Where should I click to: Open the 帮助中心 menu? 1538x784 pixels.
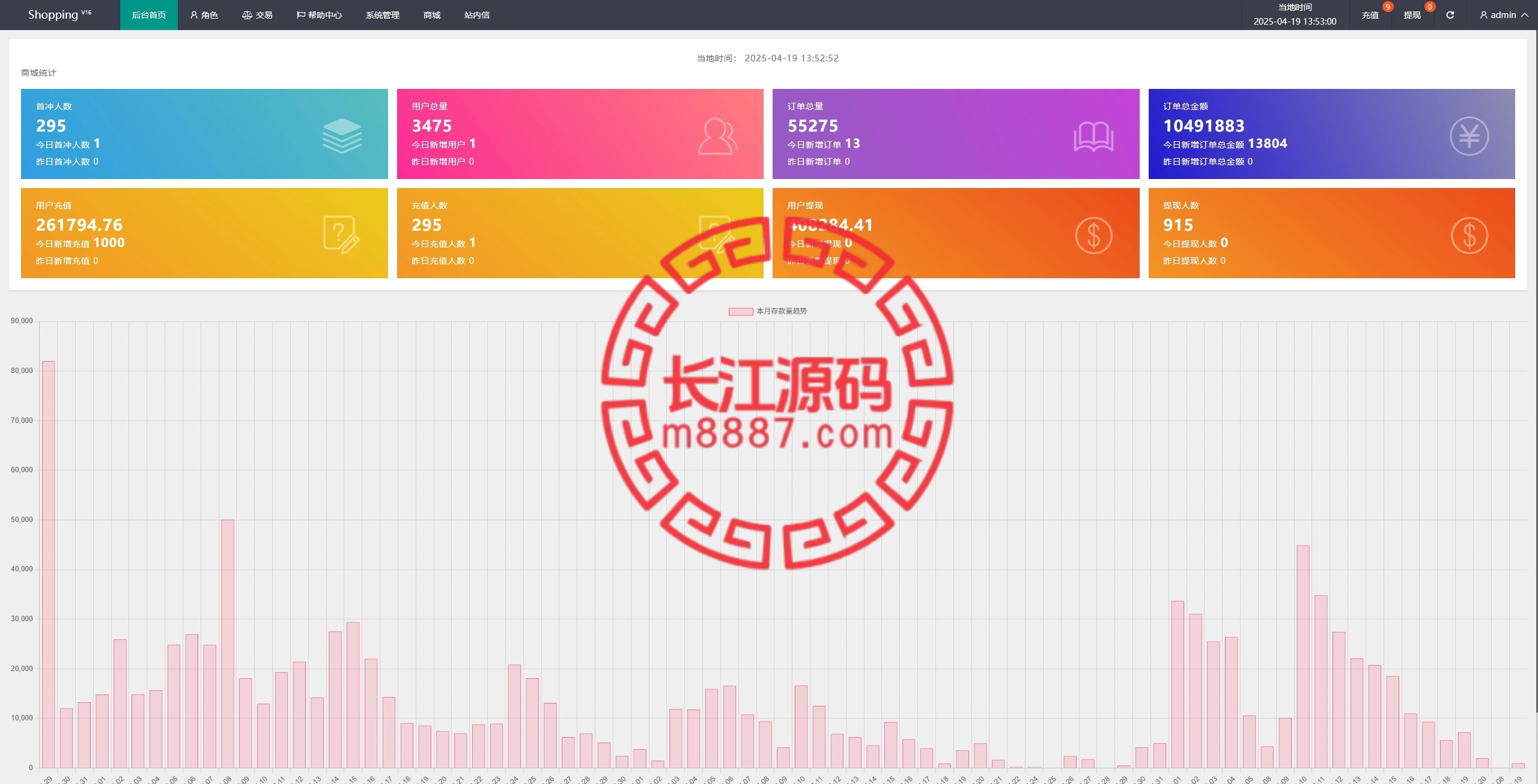pos(319,15)
